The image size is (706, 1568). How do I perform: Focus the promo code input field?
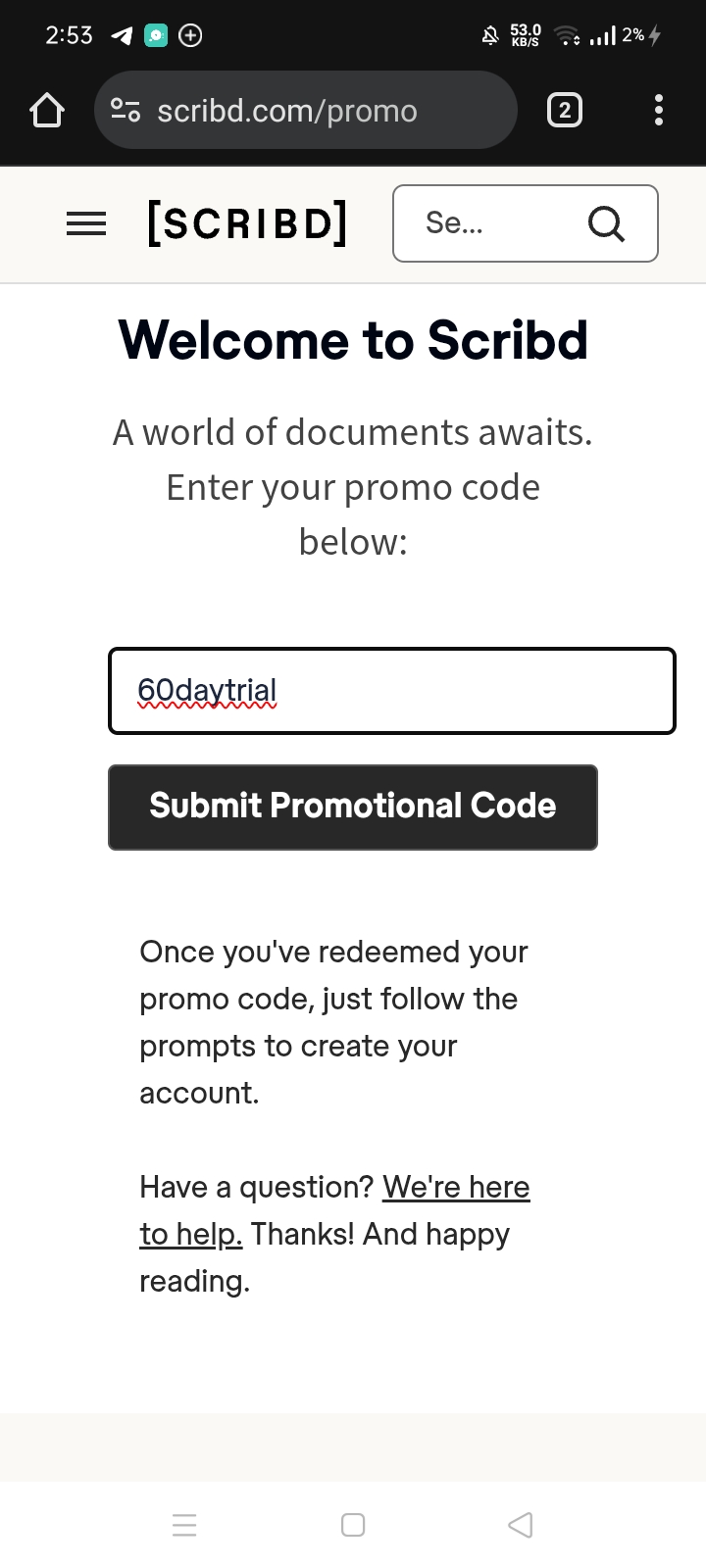(x=392, y=691)
